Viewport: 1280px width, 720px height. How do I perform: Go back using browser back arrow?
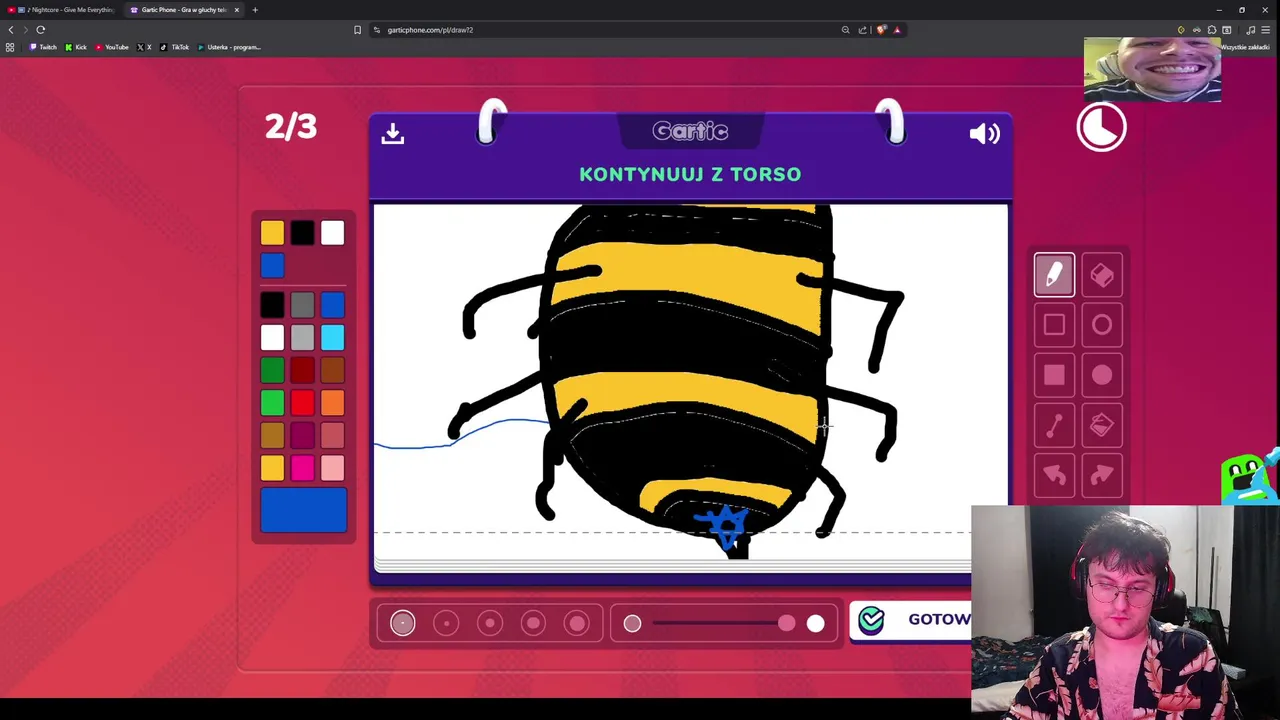(x=11, y=30)
